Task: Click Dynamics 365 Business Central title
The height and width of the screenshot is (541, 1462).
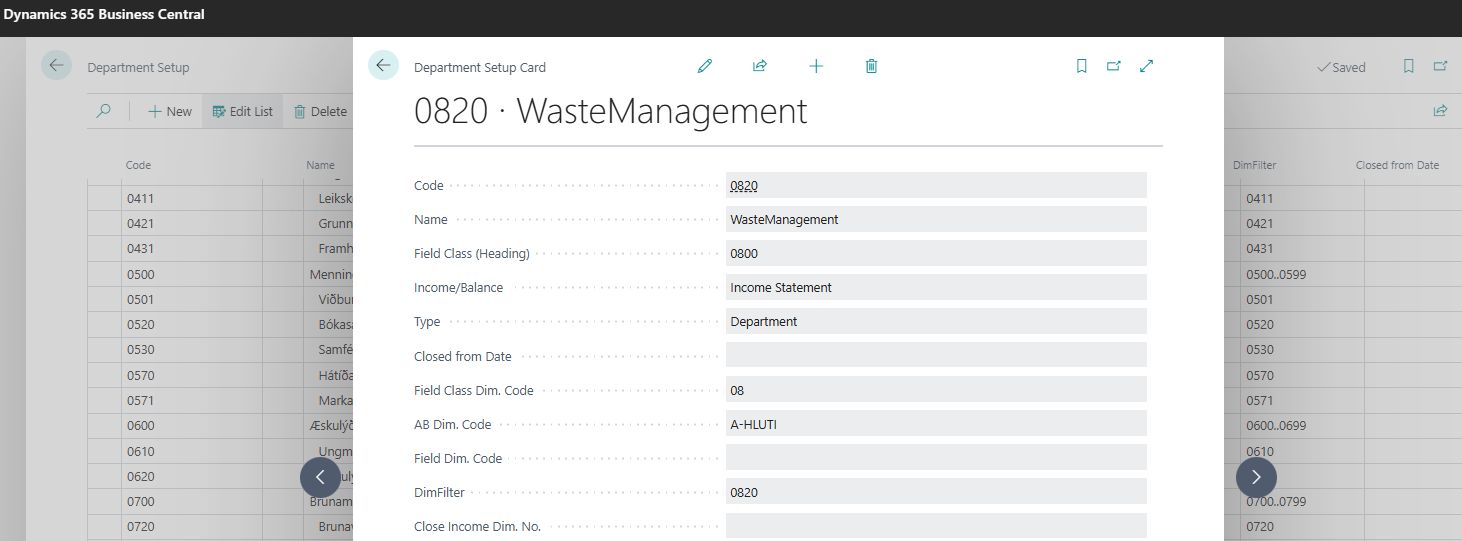Action: (104, 14)
